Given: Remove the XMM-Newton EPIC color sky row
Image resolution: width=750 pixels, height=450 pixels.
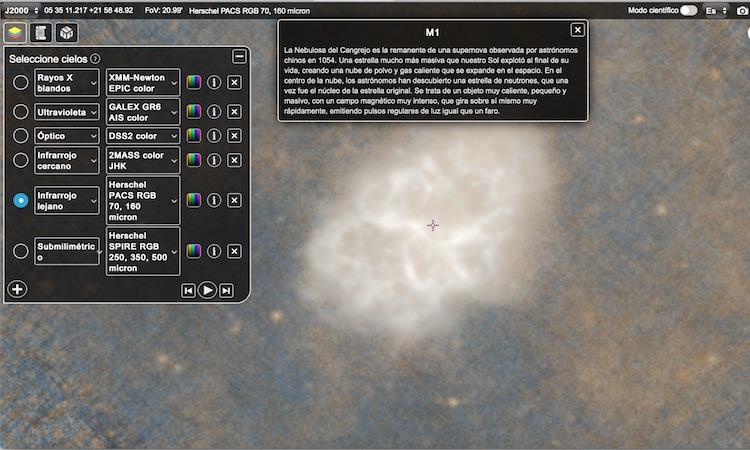Looking at the screenshot, I should point(234,82).
